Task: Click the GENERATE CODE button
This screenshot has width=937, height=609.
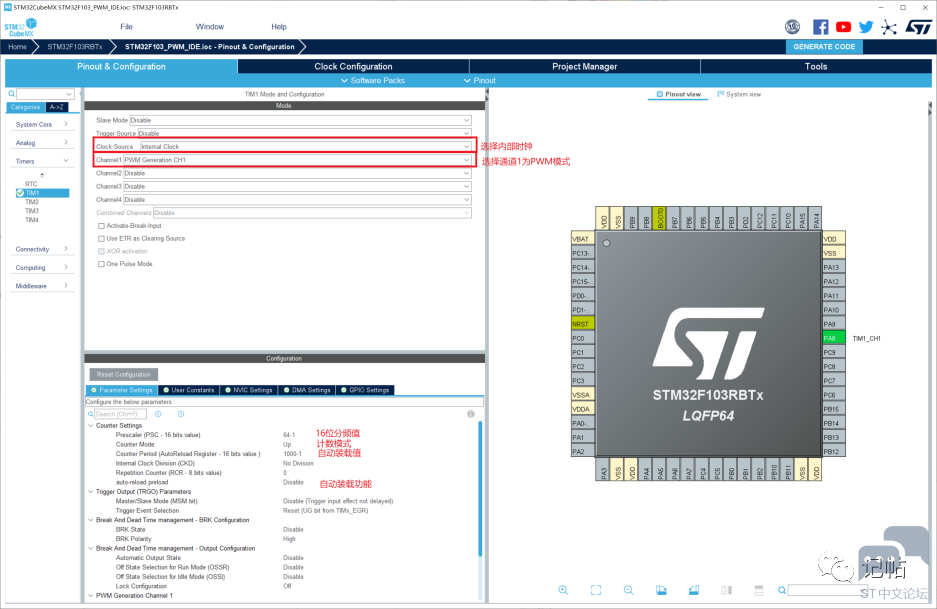Action: [823, 47]
